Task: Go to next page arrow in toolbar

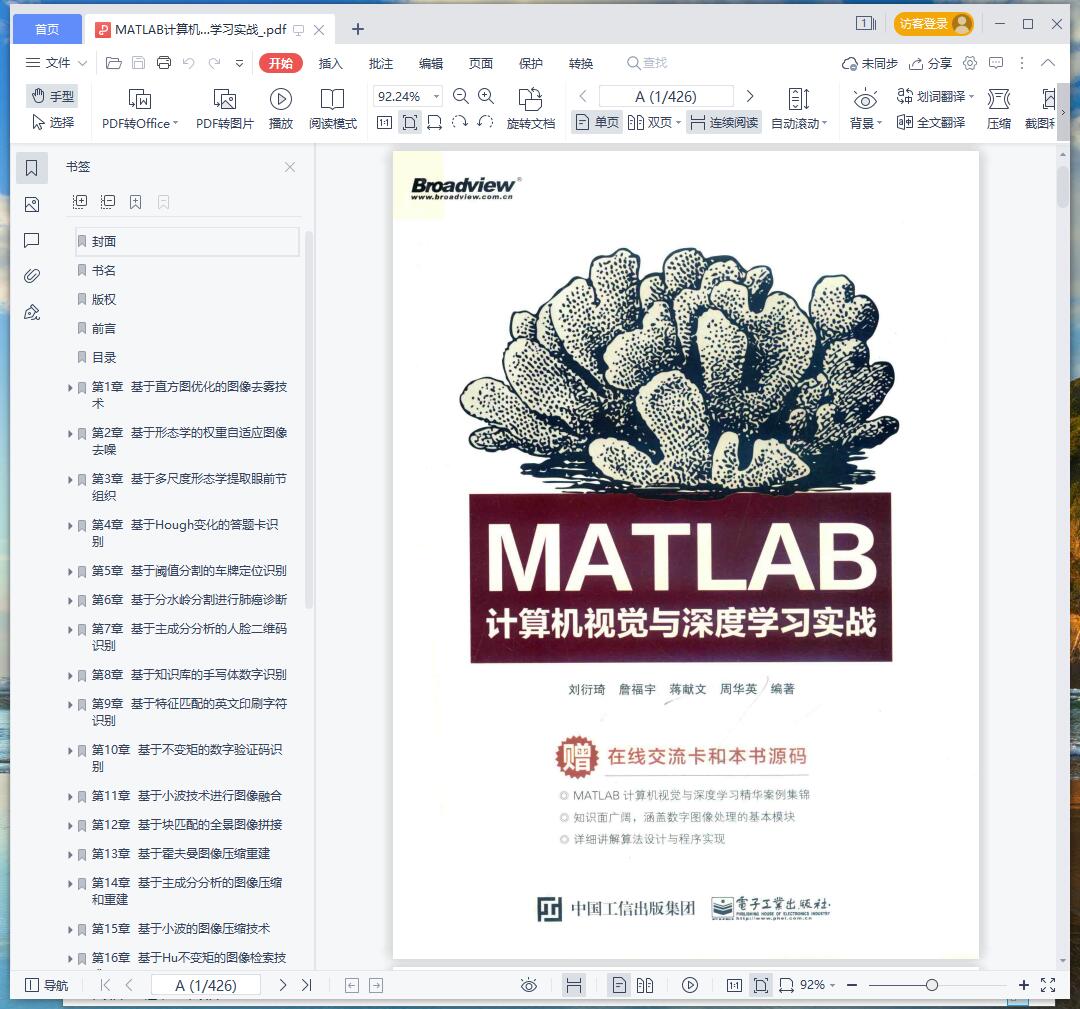Action: point(750,96)
